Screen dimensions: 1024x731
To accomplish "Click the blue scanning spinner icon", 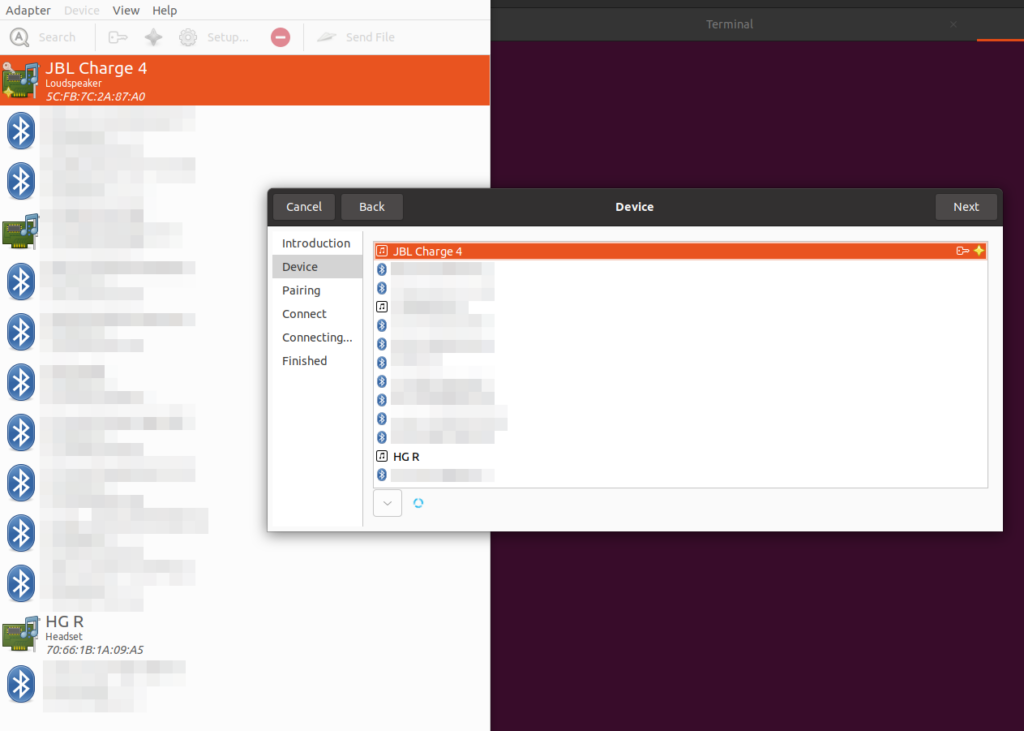I will tap(418, 503).
